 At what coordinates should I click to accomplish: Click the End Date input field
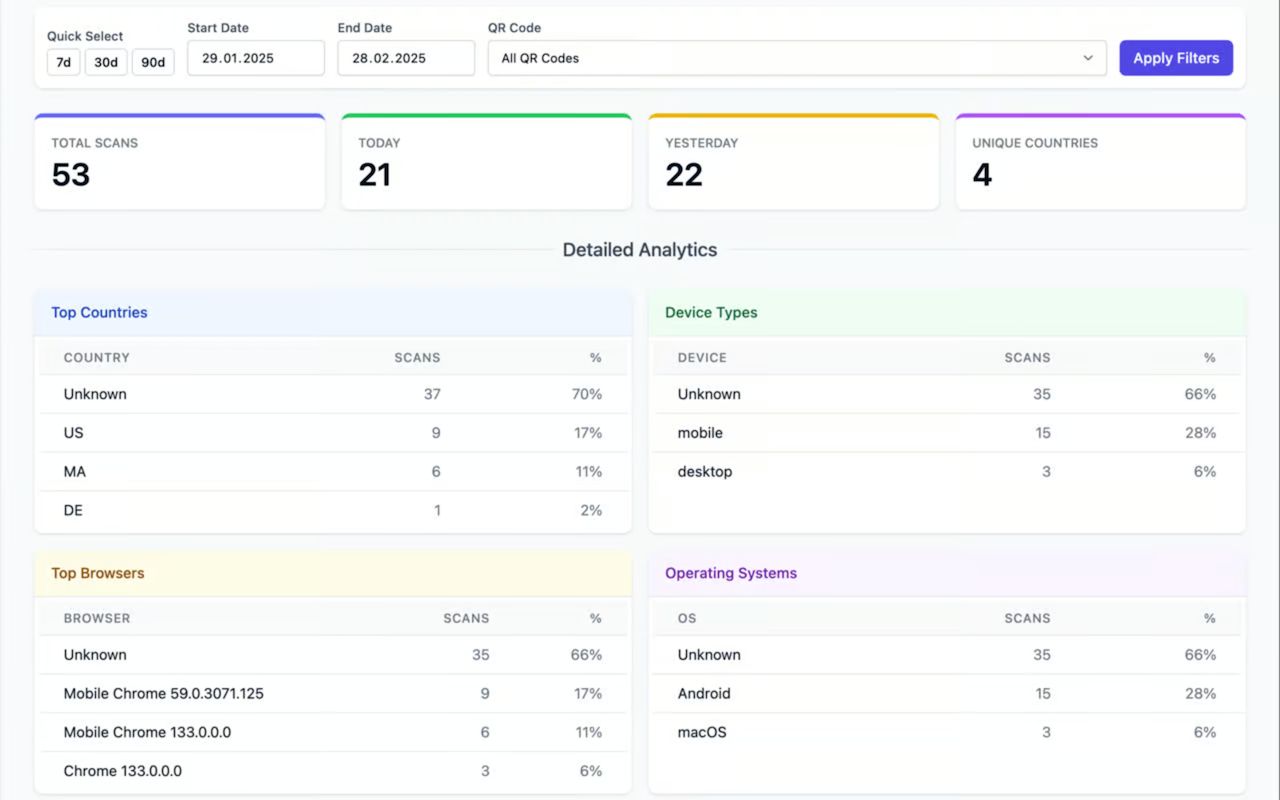tap(406, 58)
